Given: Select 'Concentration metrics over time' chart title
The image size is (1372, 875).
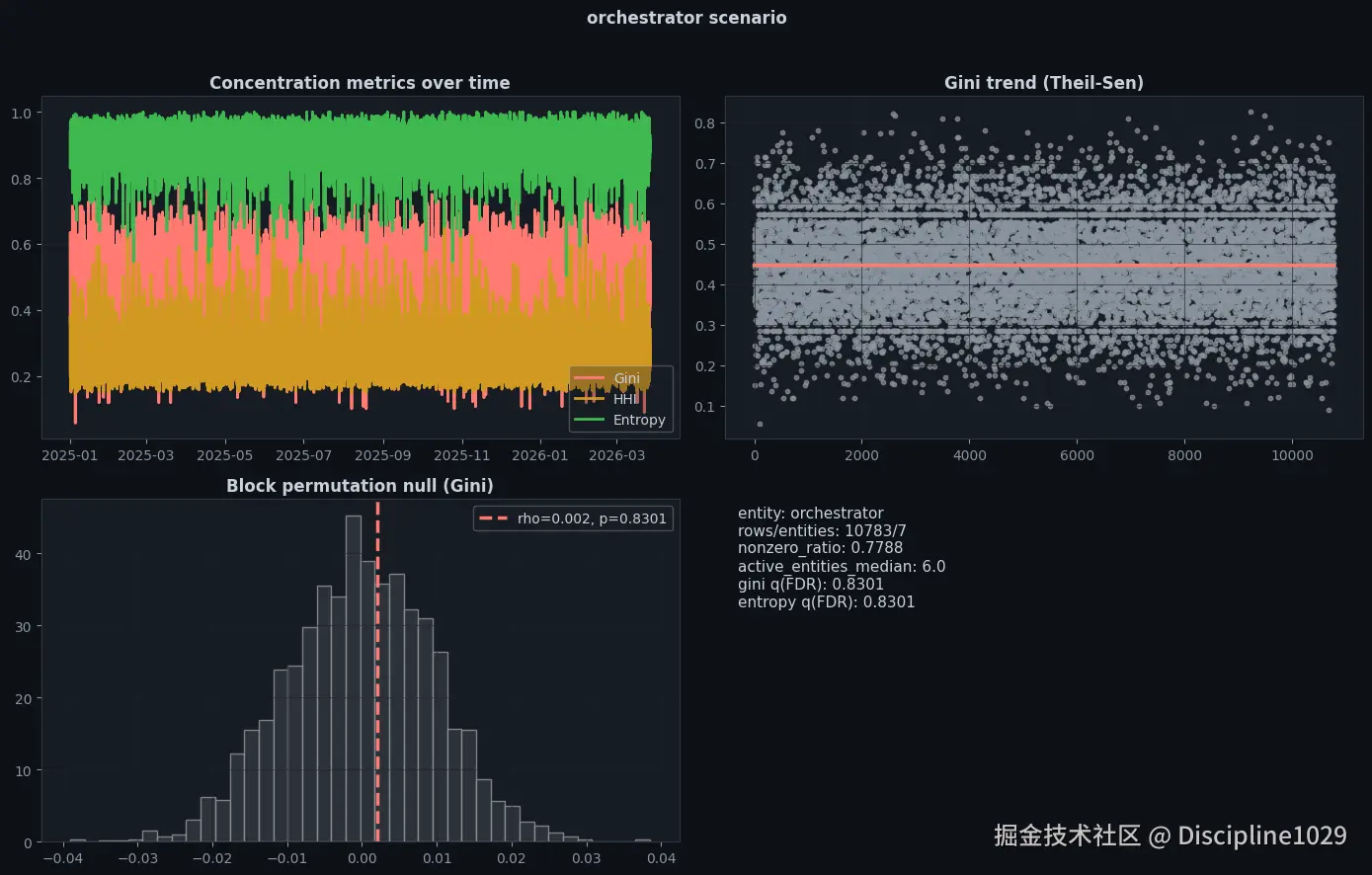Looking at the screenshot, I should (x=360, y=83).
